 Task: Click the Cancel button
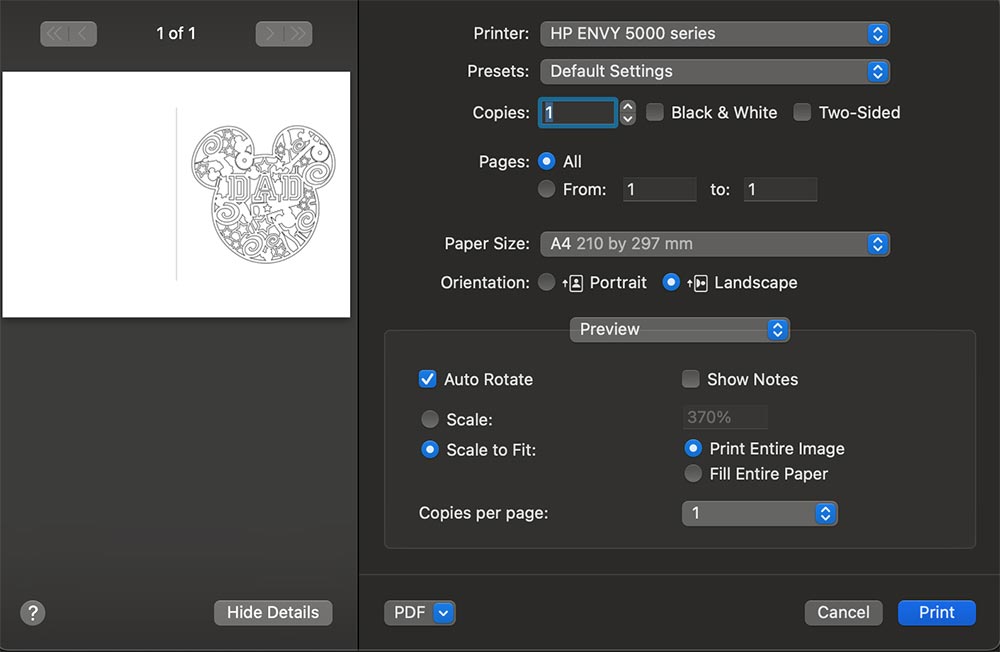(x=843, y=613)
